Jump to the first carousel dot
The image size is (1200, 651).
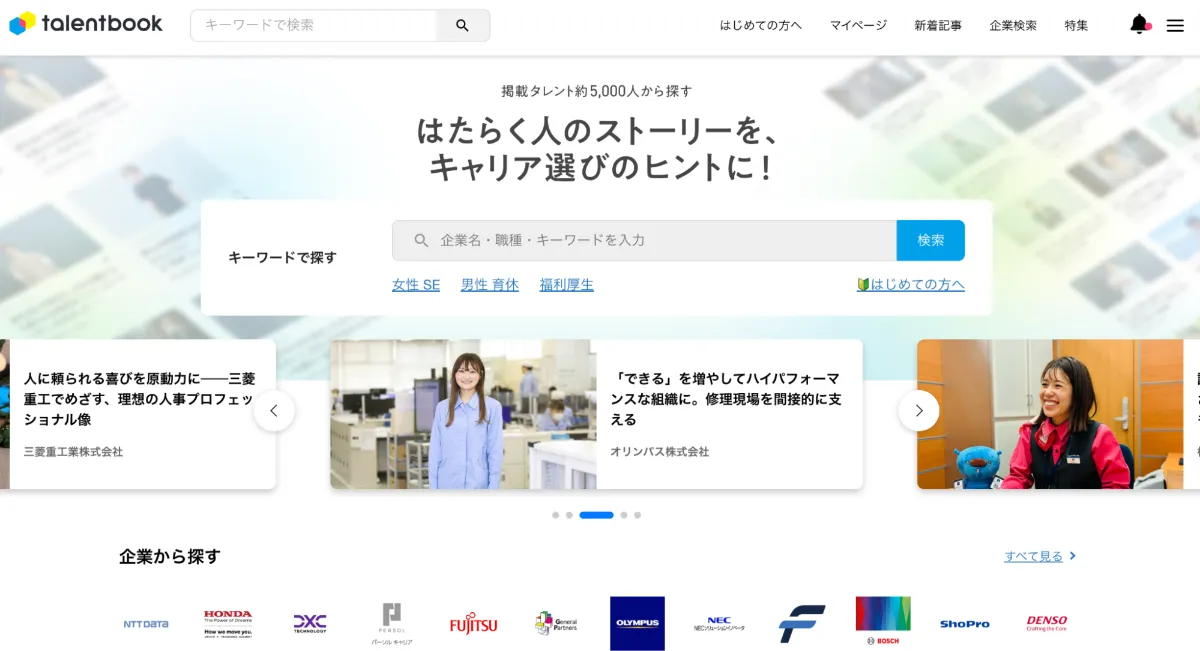click(x=555, y=515)
